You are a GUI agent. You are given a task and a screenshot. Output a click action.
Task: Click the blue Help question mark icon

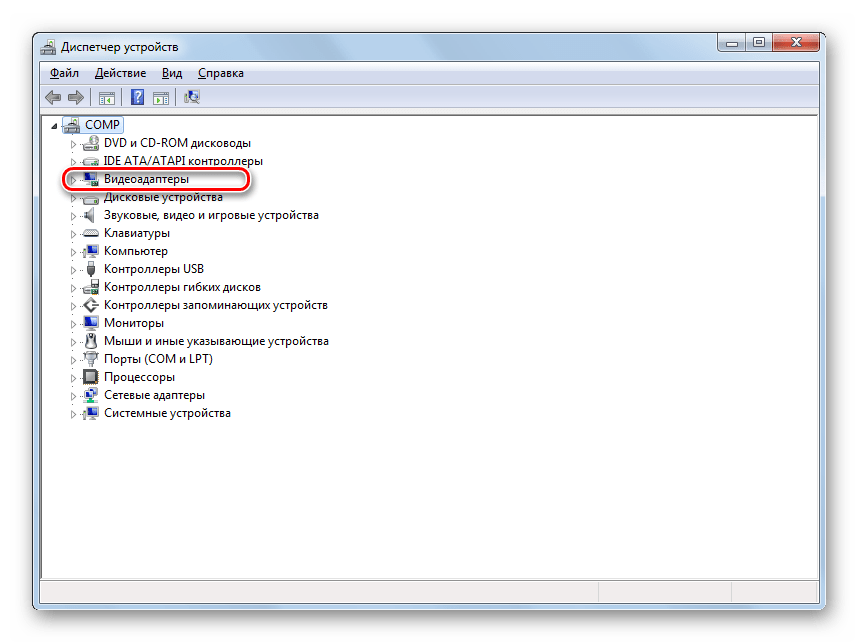(x=138, y=97)
